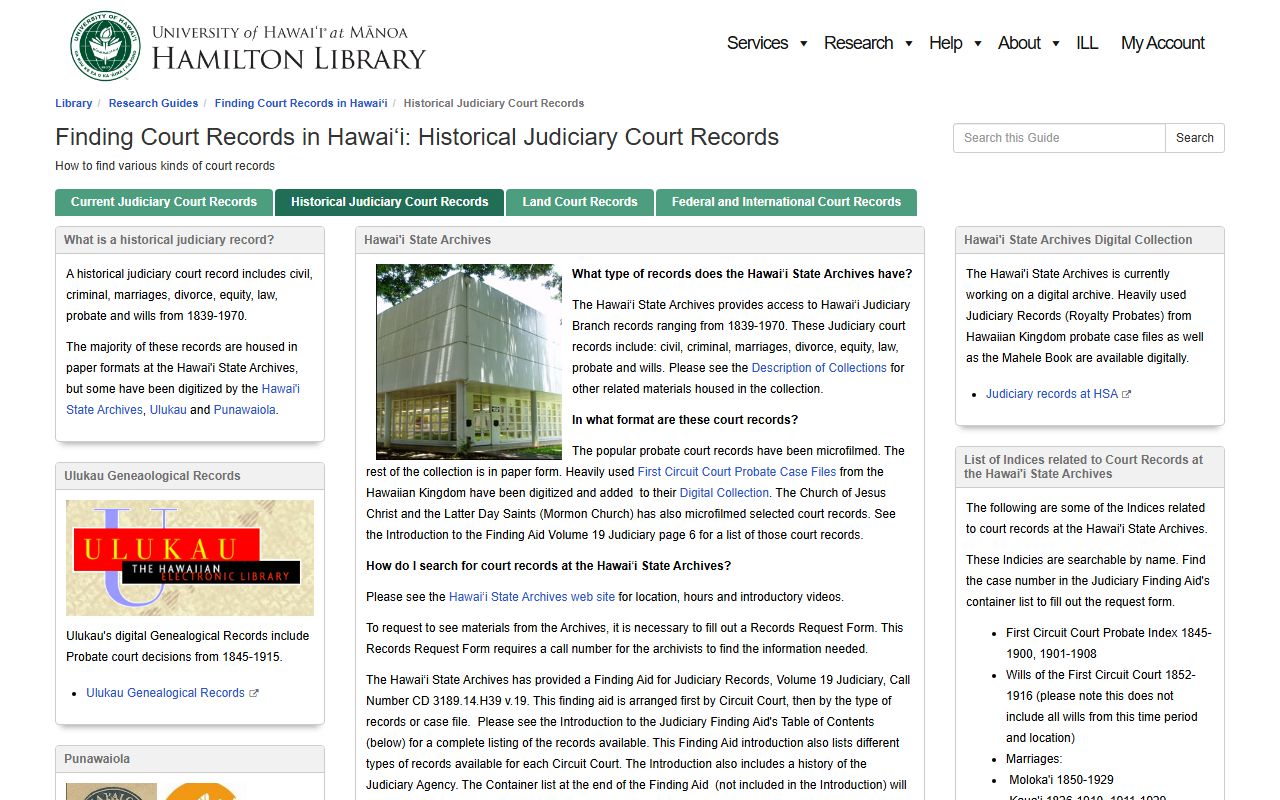Switch to Land Court Records tab

tap(580, 202)
